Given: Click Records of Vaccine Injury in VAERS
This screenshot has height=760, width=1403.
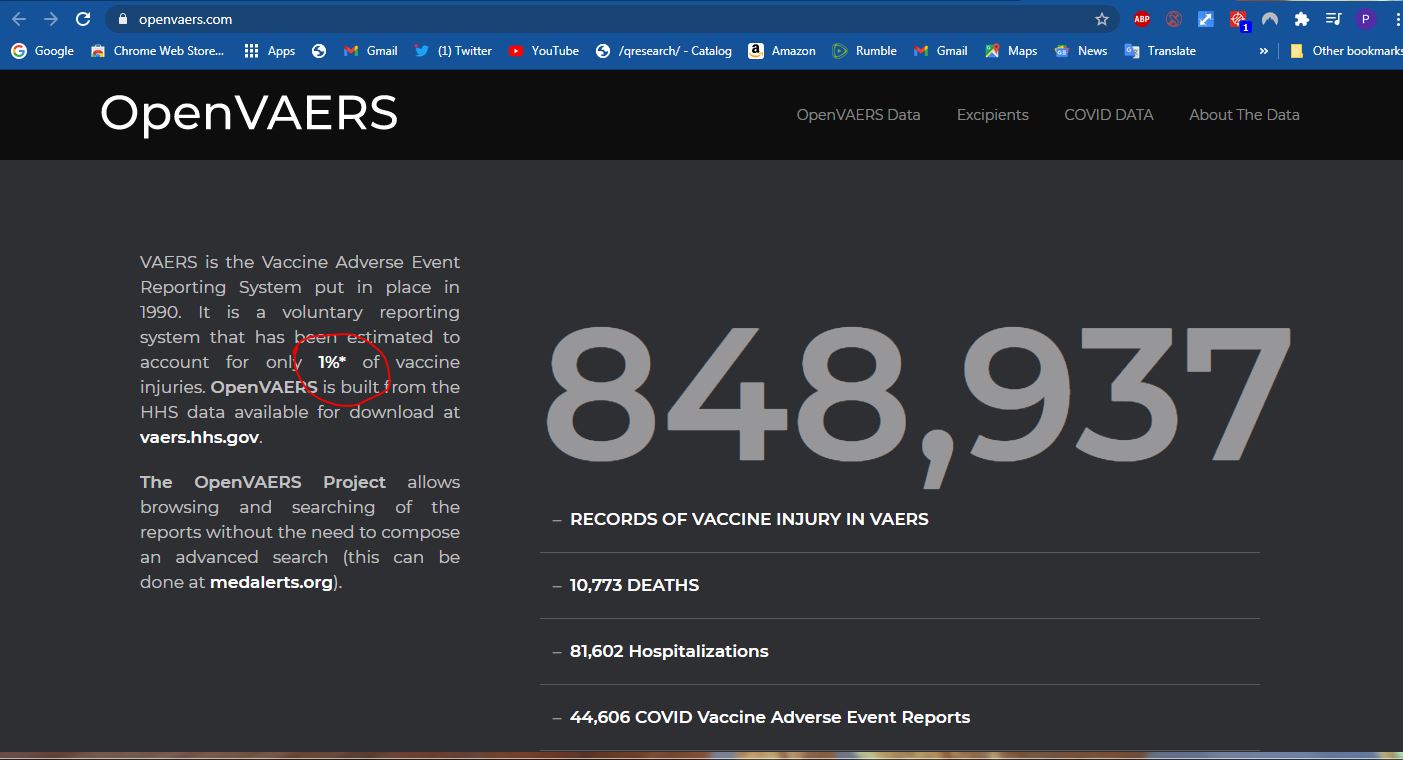Looking at the screenshot, I should (x=749, y=519).
